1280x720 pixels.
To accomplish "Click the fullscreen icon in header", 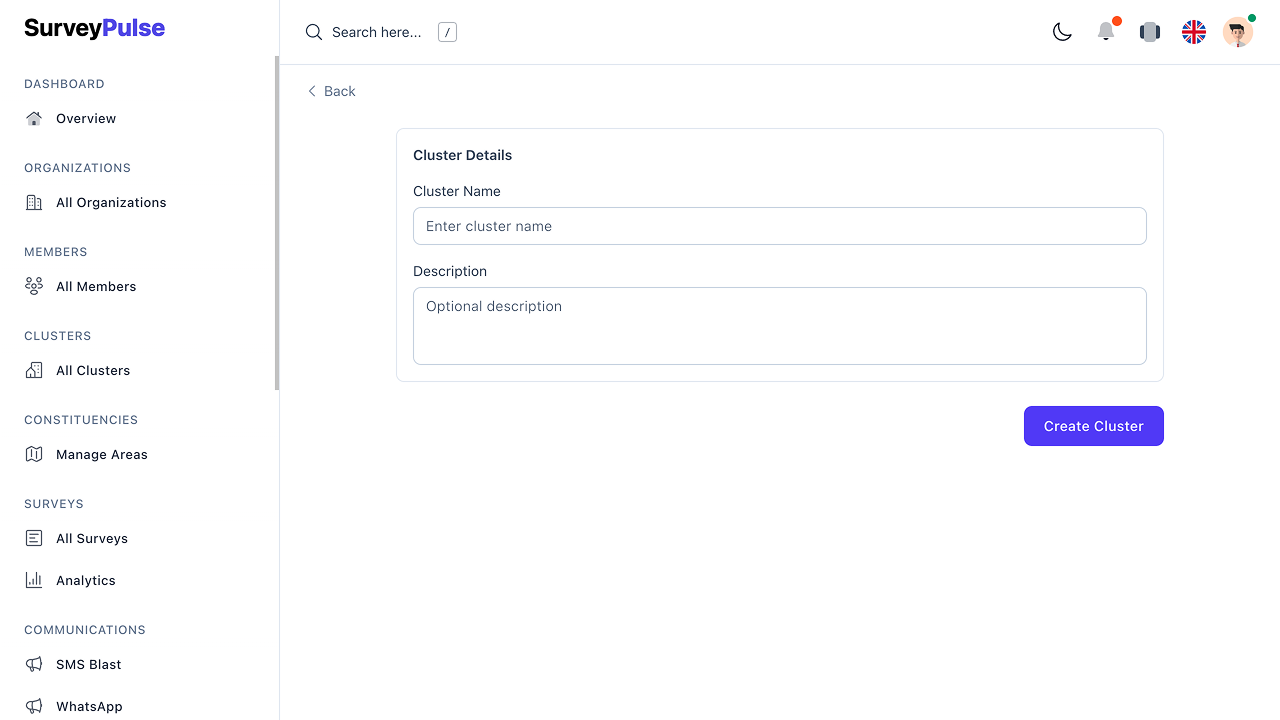I will 1150,32.
